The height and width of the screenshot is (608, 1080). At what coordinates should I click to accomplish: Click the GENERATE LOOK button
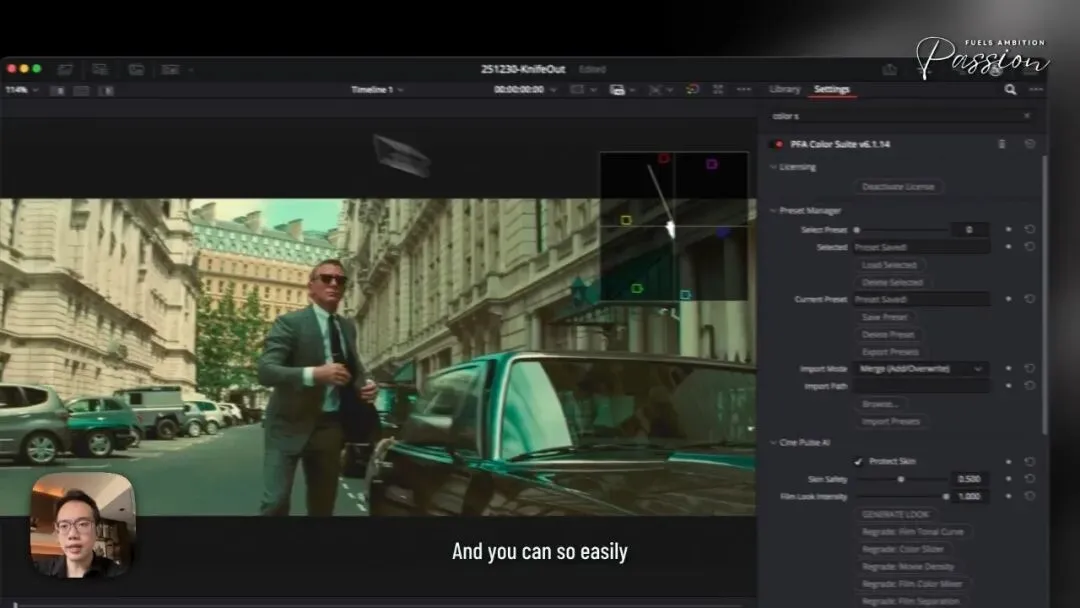[x=895, y=514]
